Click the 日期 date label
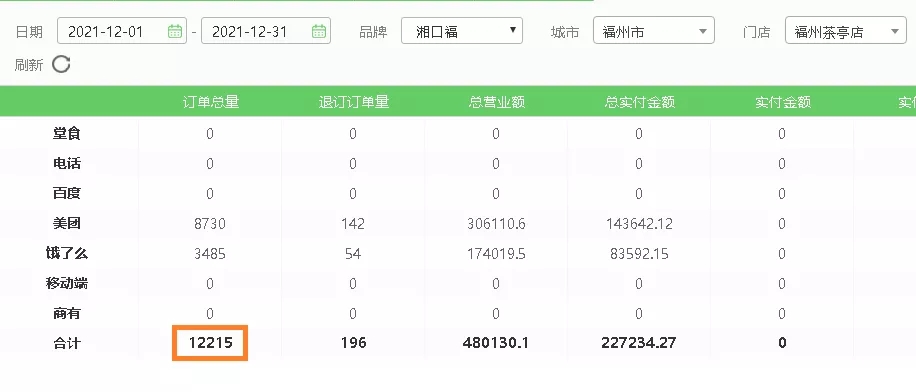Image resolution: width=916 pixels, height=392 pixels. (x=29, y=32)
